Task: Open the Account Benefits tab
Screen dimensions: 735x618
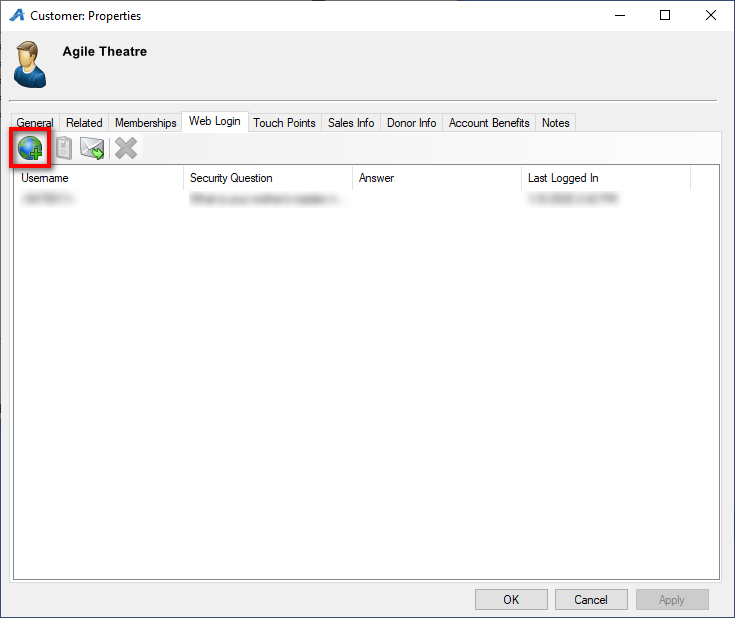Action: click(489, 123)
